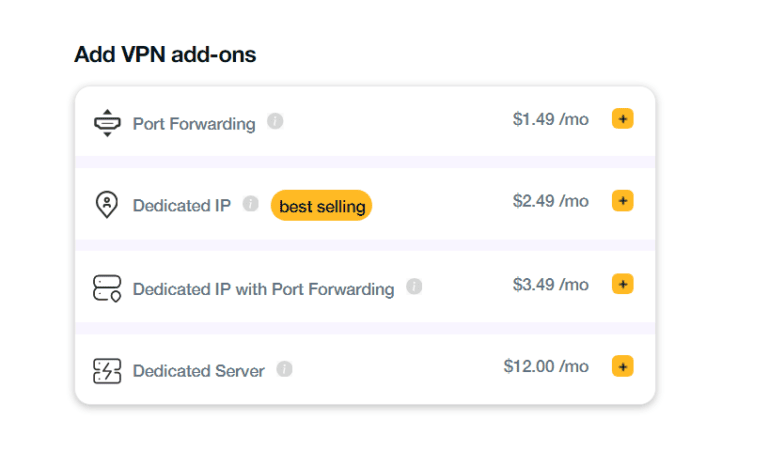Select the Port Forwarding label

pos(194,124)
